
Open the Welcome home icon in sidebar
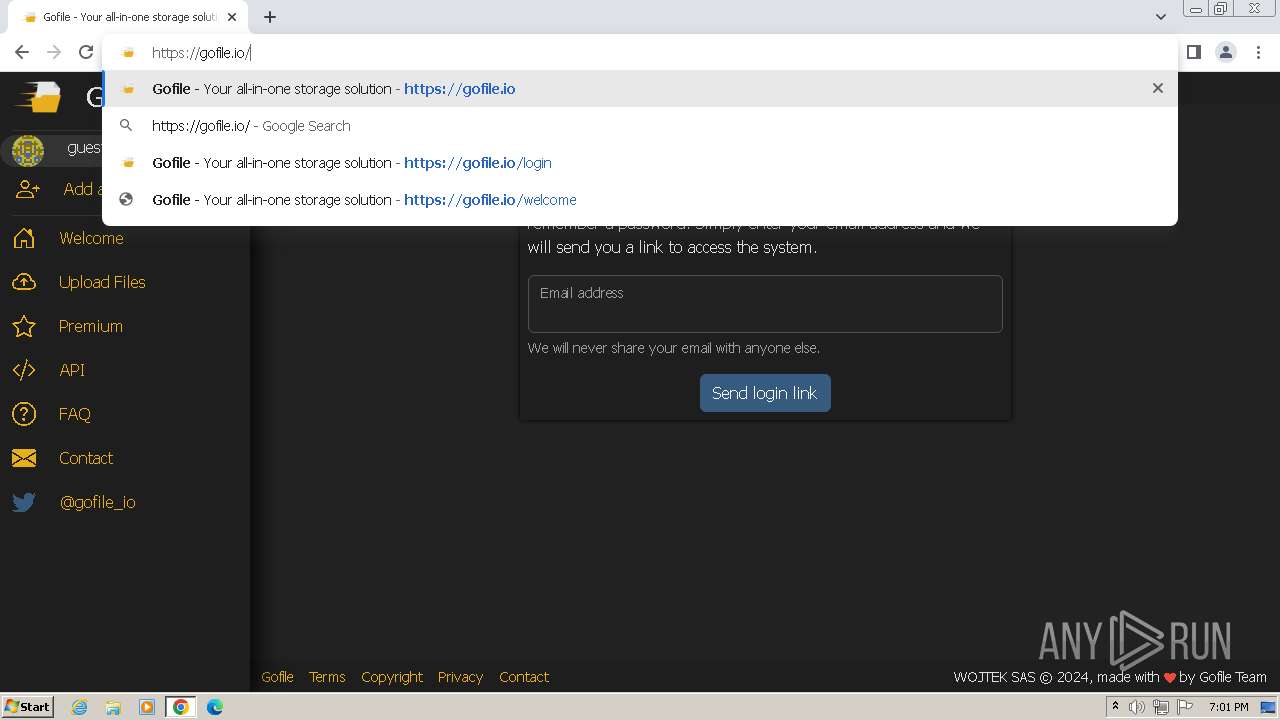pyautogui.click(x=24, y=238)
